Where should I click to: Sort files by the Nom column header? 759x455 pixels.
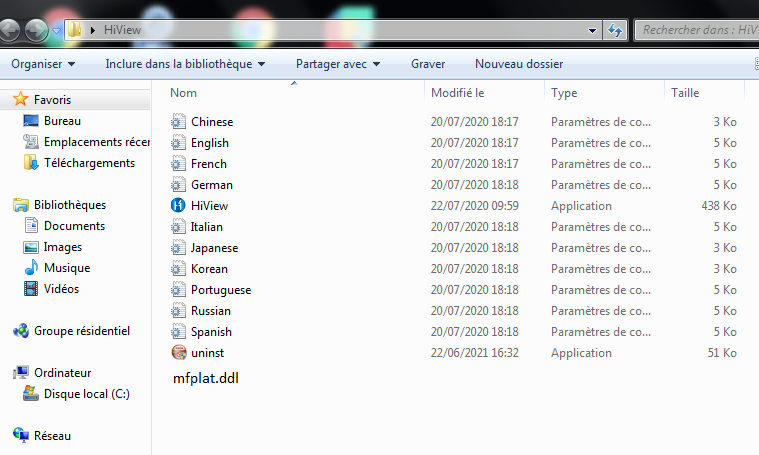(x=184, y=93)
